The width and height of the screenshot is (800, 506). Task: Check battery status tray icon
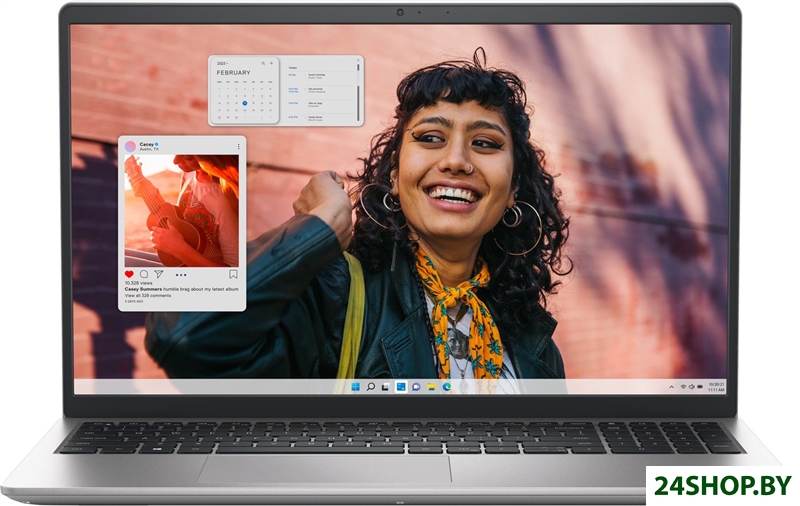[x=701, y=387]
